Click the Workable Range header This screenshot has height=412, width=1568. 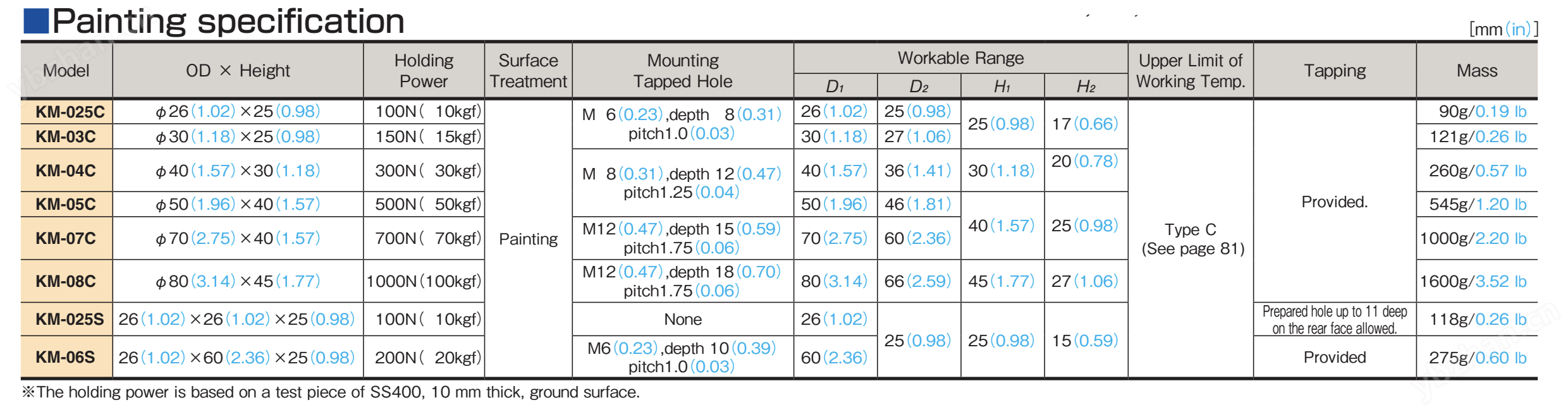pos(960,58)
